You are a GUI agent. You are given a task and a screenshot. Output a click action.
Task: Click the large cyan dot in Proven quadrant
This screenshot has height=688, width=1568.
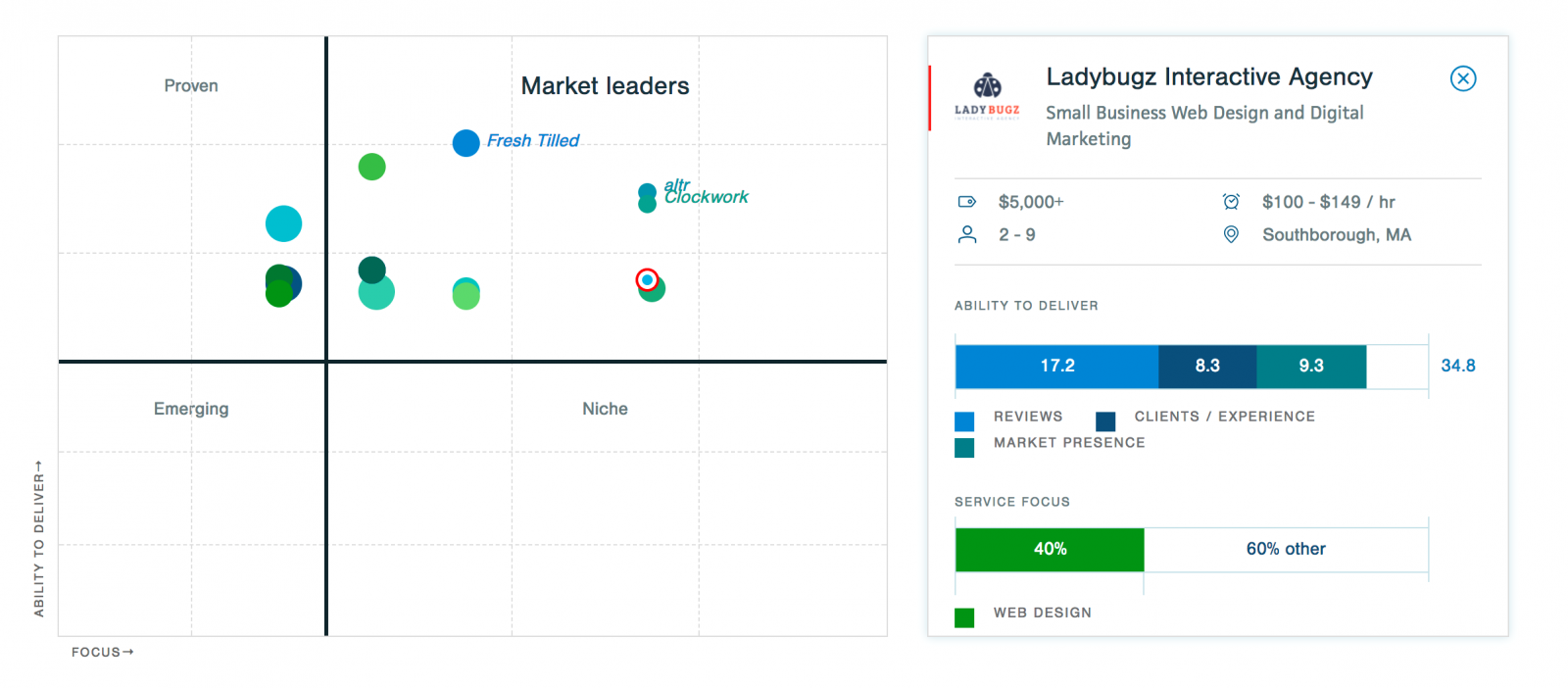(283, 223)
